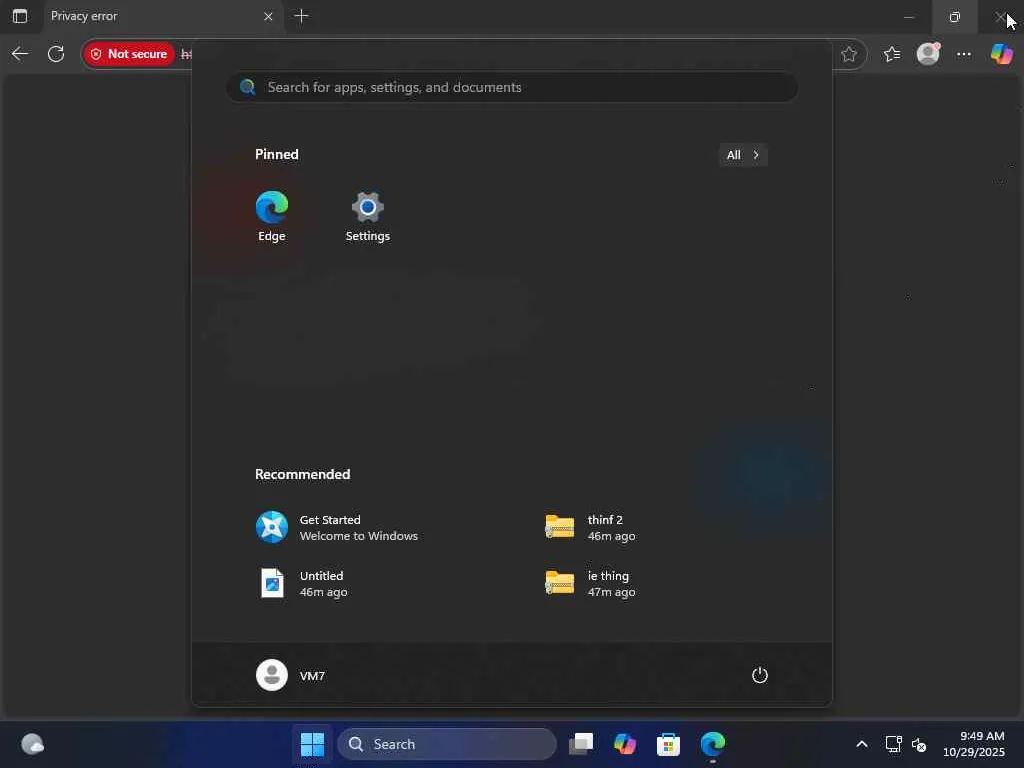Add this page to favorites star
The width and height of the screenshot is (1024, 768).
coord(848,54)
